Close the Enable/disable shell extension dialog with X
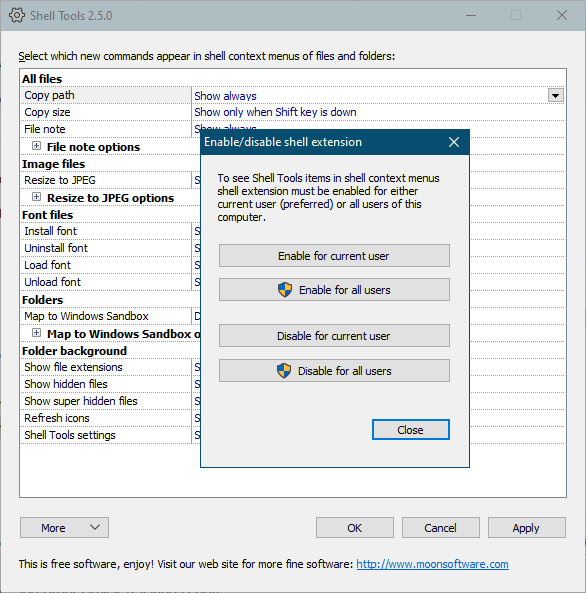The height and width of the screenshot is (593, 586). click(454, 142)
